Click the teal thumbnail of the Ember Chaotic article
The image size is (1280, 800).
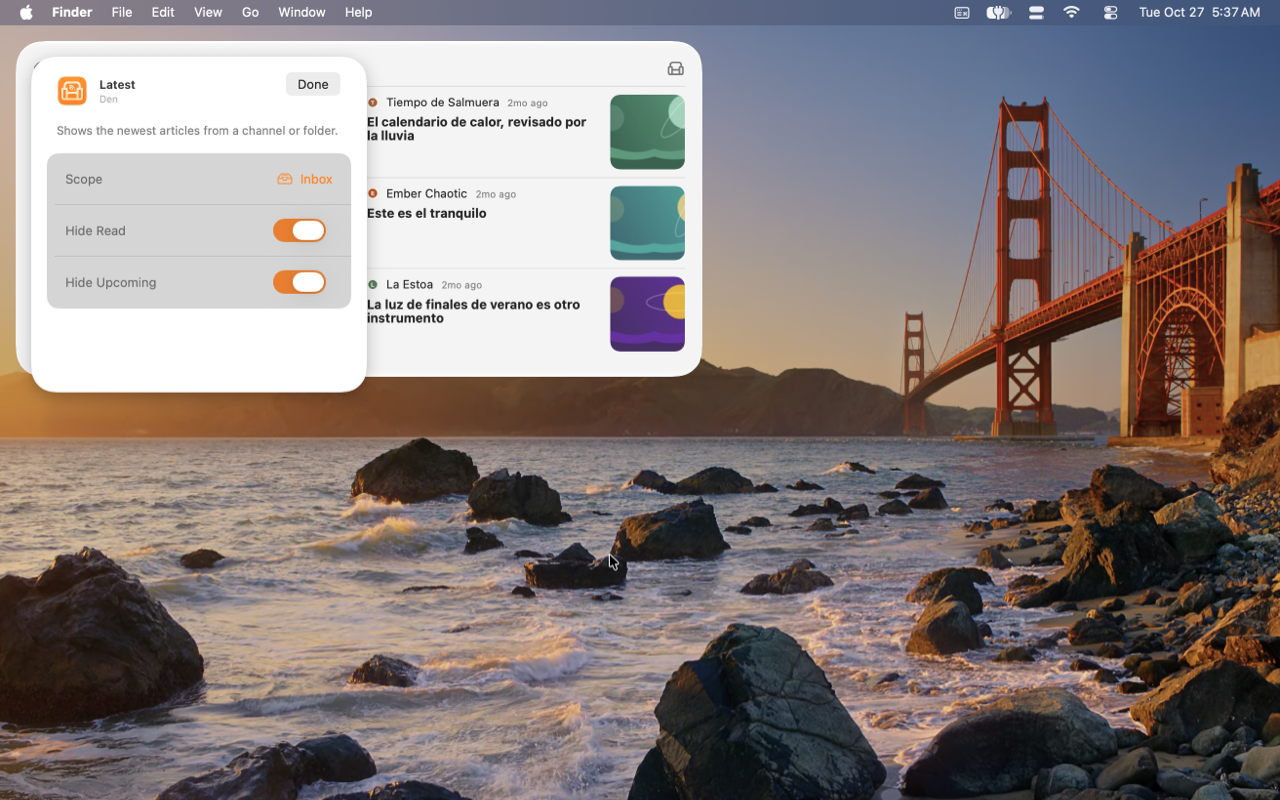click(x=647, y=223)
